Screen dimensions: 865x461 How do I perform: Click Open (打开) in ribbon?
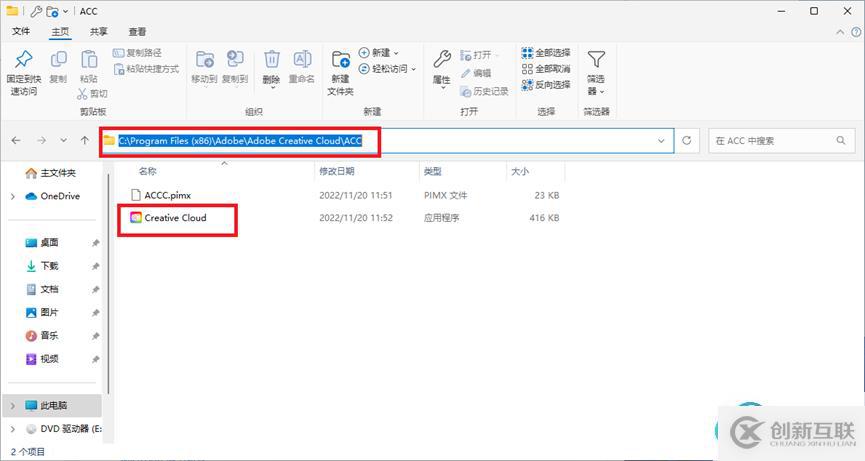[479, 55]
